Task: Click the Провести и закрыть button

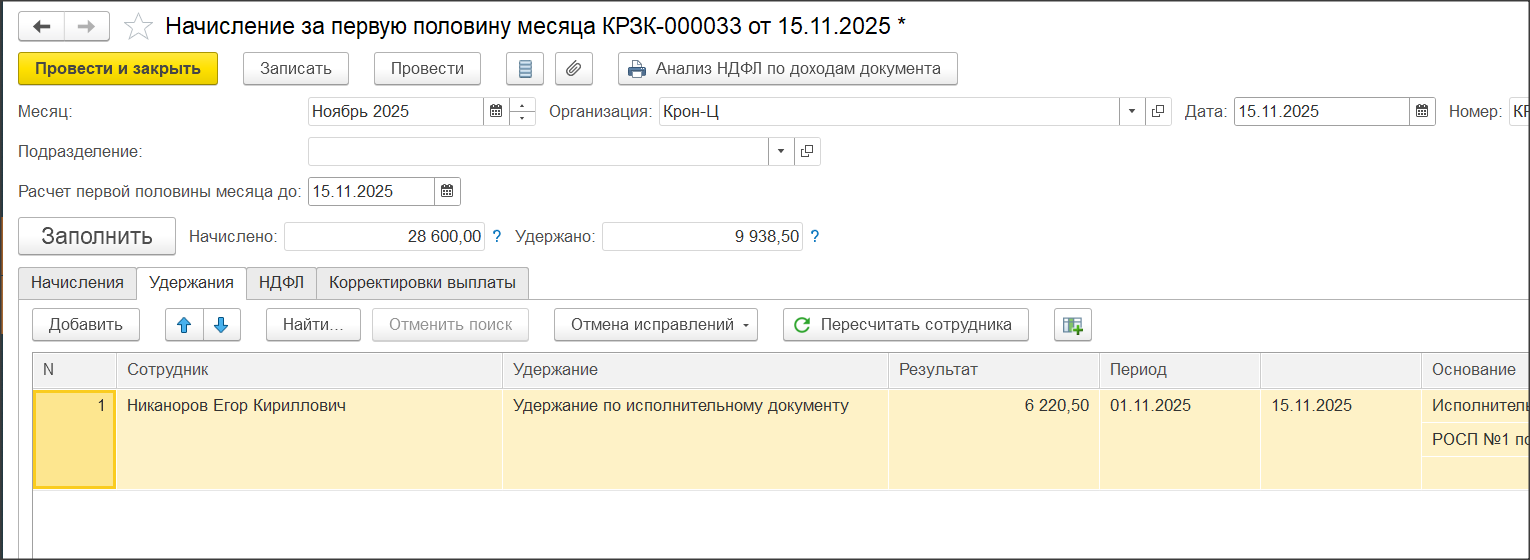Action: tap(118, 69)
